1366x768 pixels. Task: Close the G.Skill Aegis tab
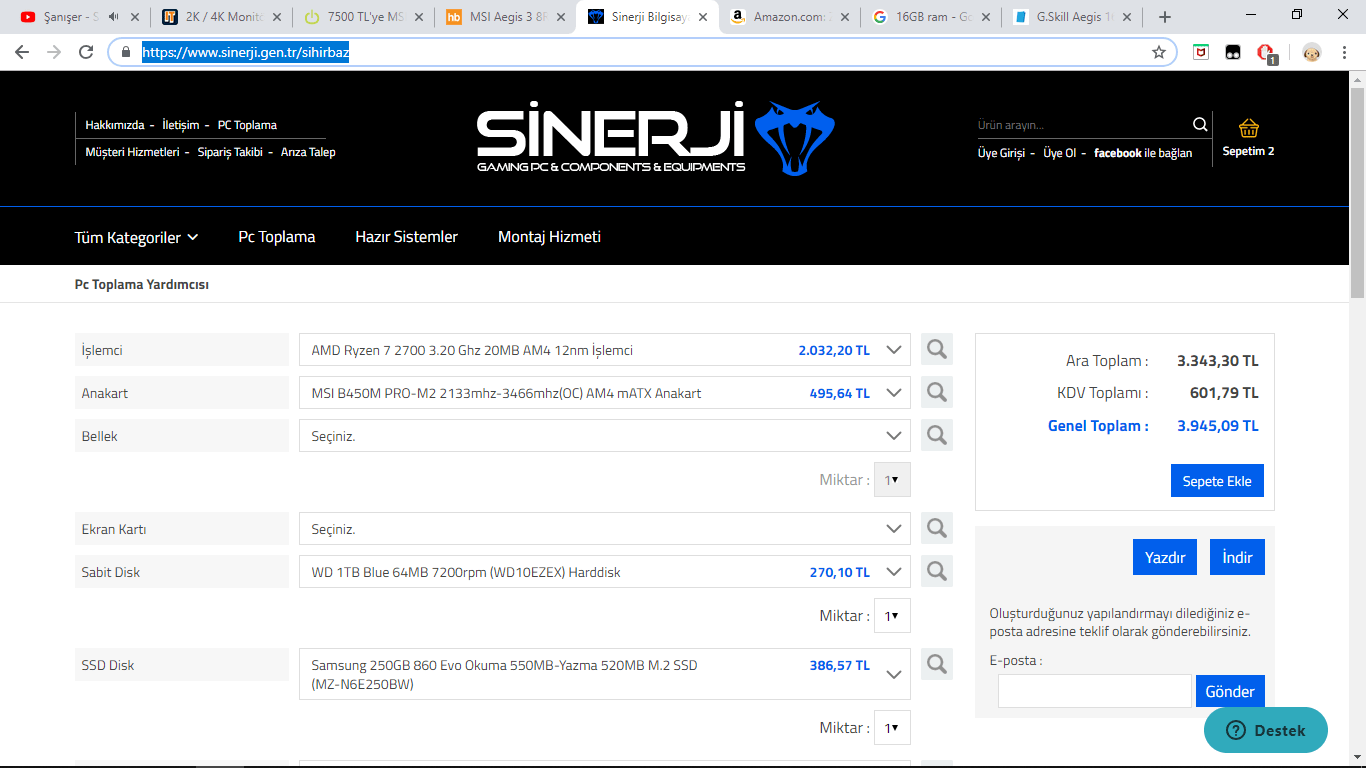click(1127, 17)
